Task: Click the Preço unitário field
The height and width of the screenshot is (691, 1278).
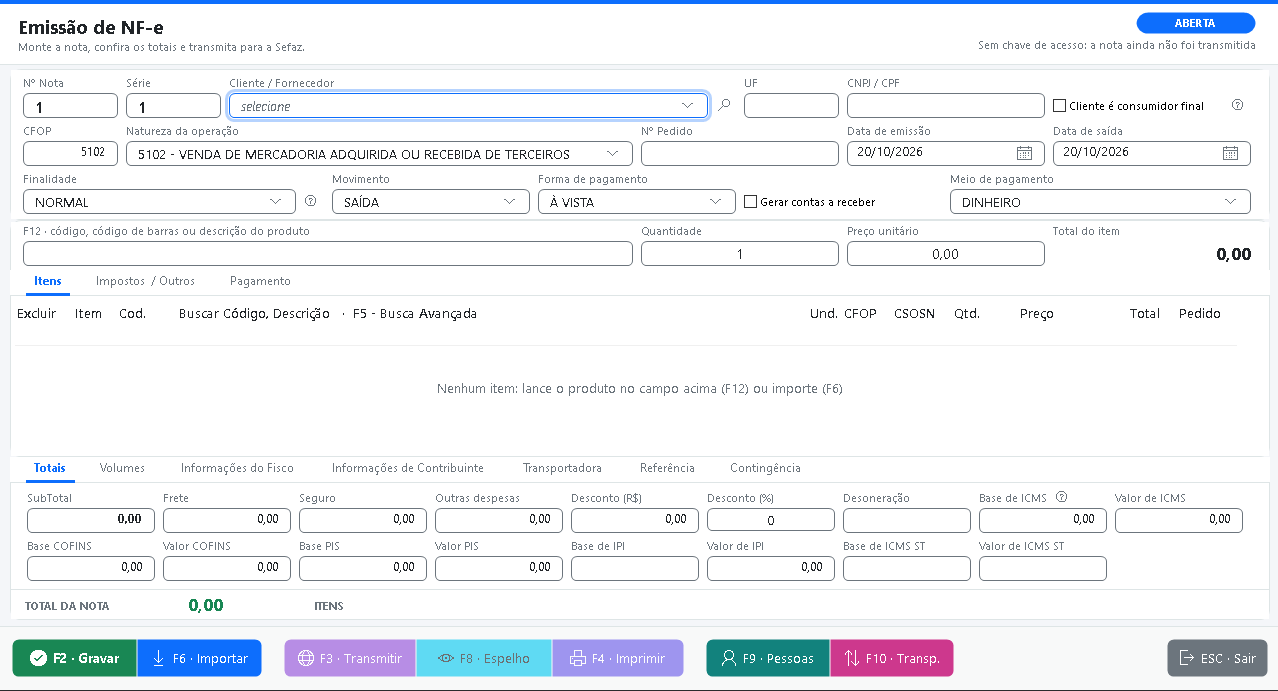Action: point(946,254)
